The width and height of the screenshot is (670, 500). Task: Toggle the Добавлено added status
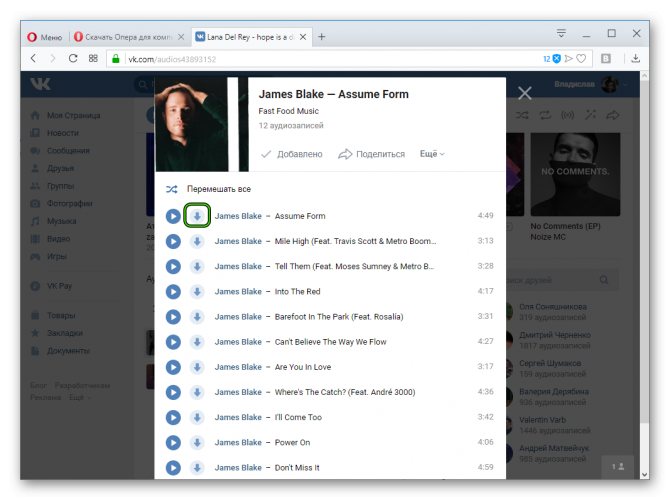292,154
